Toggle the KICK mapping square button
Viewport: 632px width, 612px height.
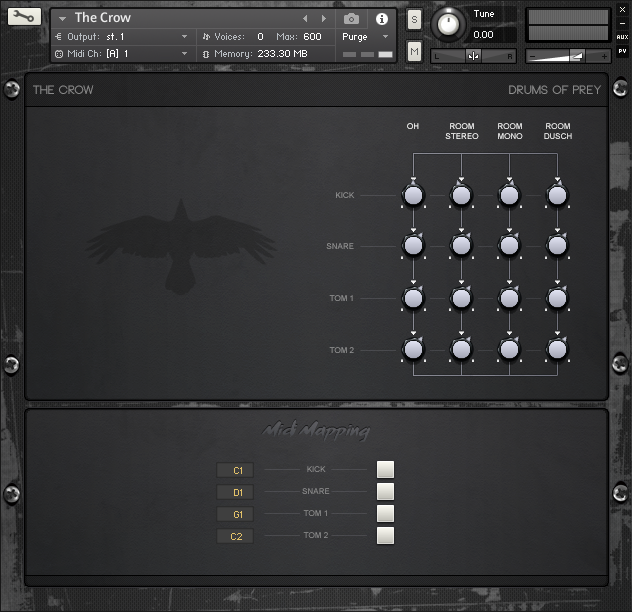coord(385,469)
